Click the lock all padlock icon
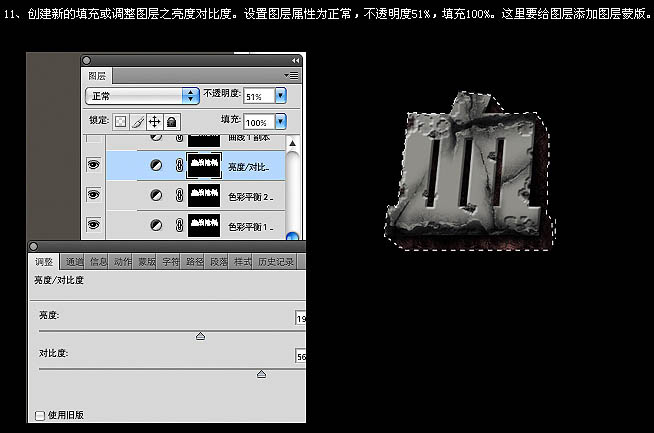654x433 pixels. (x=171, y=121)
